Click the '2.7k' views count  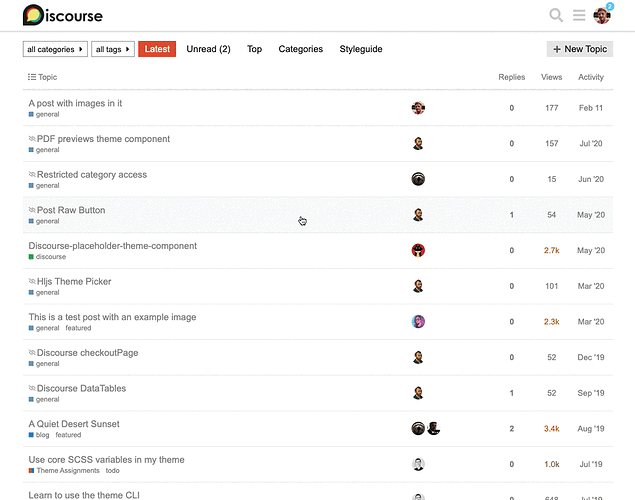[552, 251]
